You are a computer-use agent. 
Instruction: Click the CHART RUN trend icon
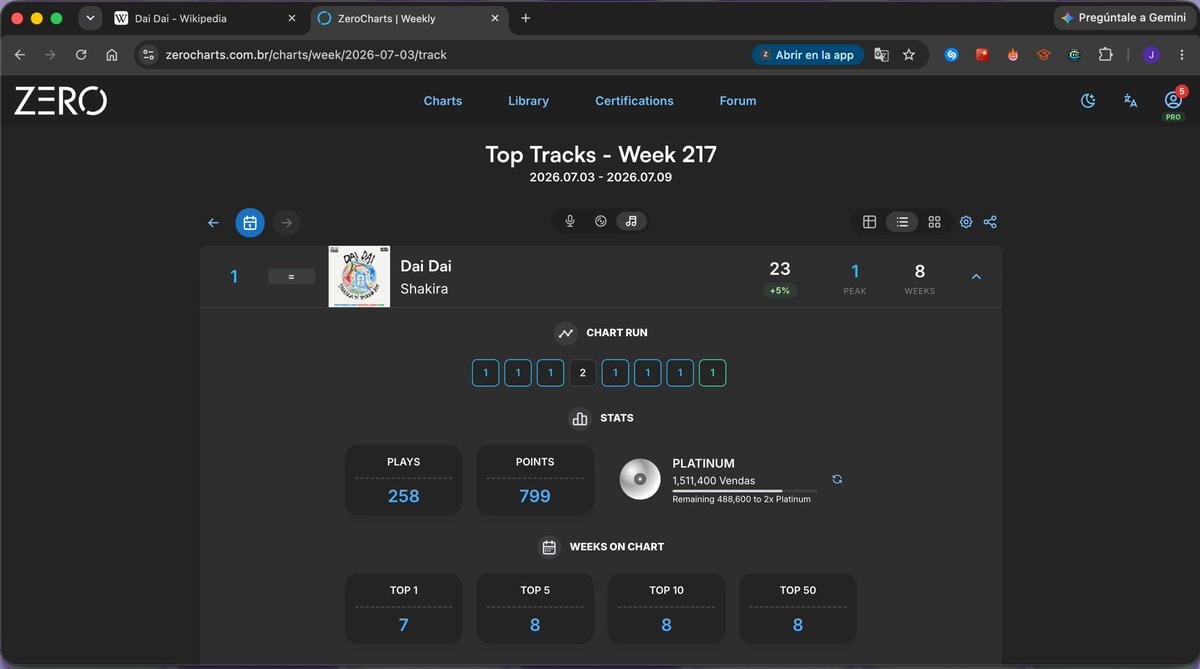coord(567,333)
